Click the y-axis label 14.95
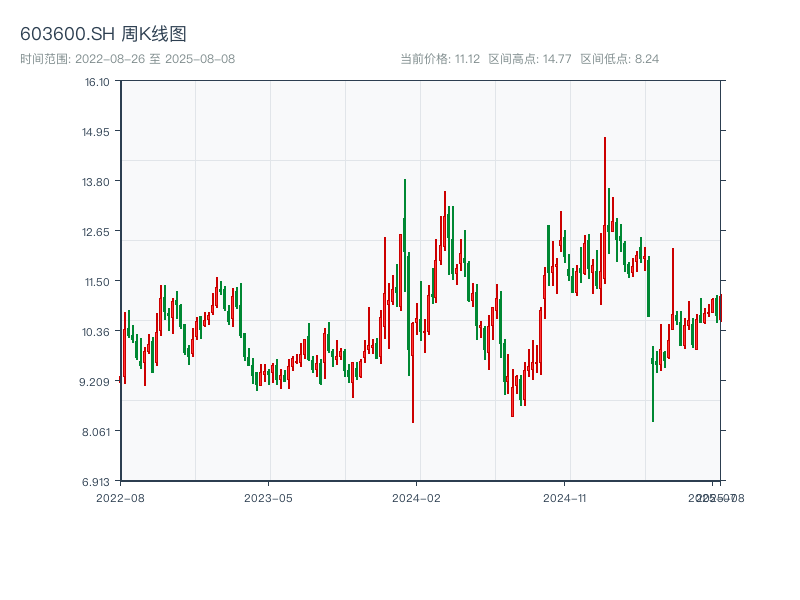This screenshot has height=600, width=800. click(x=96, y=132)
